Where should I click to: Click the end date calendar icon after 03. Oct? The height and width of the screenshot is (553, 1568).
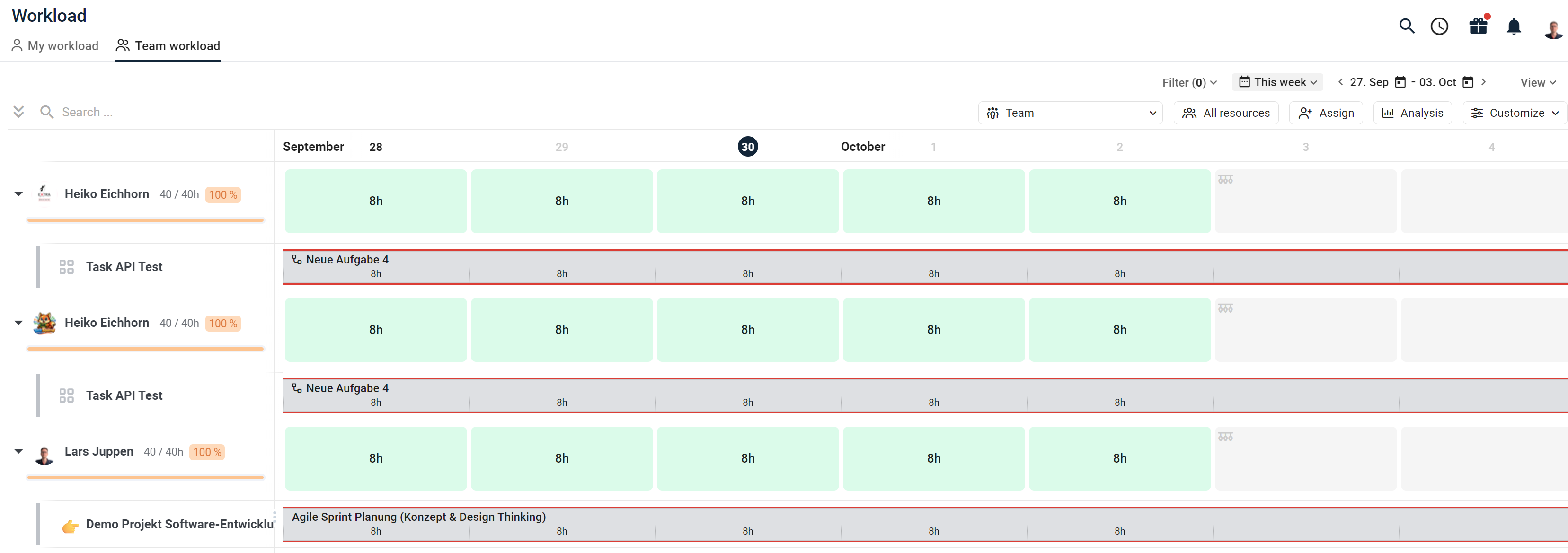1468,82
